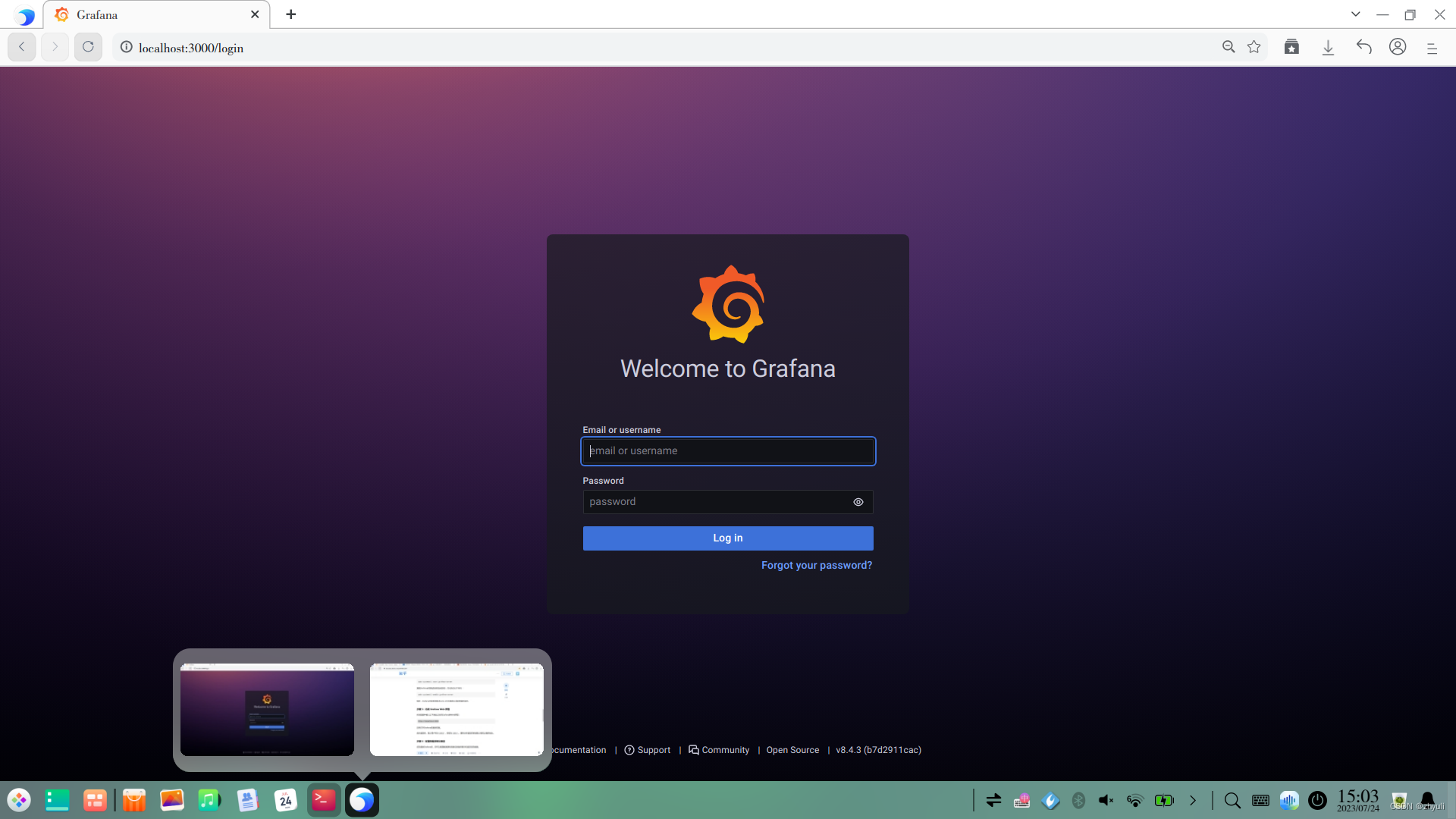Open the trash bin tray icon
This screenshot has height=819, width=1456.
[x=1399, y=800]
